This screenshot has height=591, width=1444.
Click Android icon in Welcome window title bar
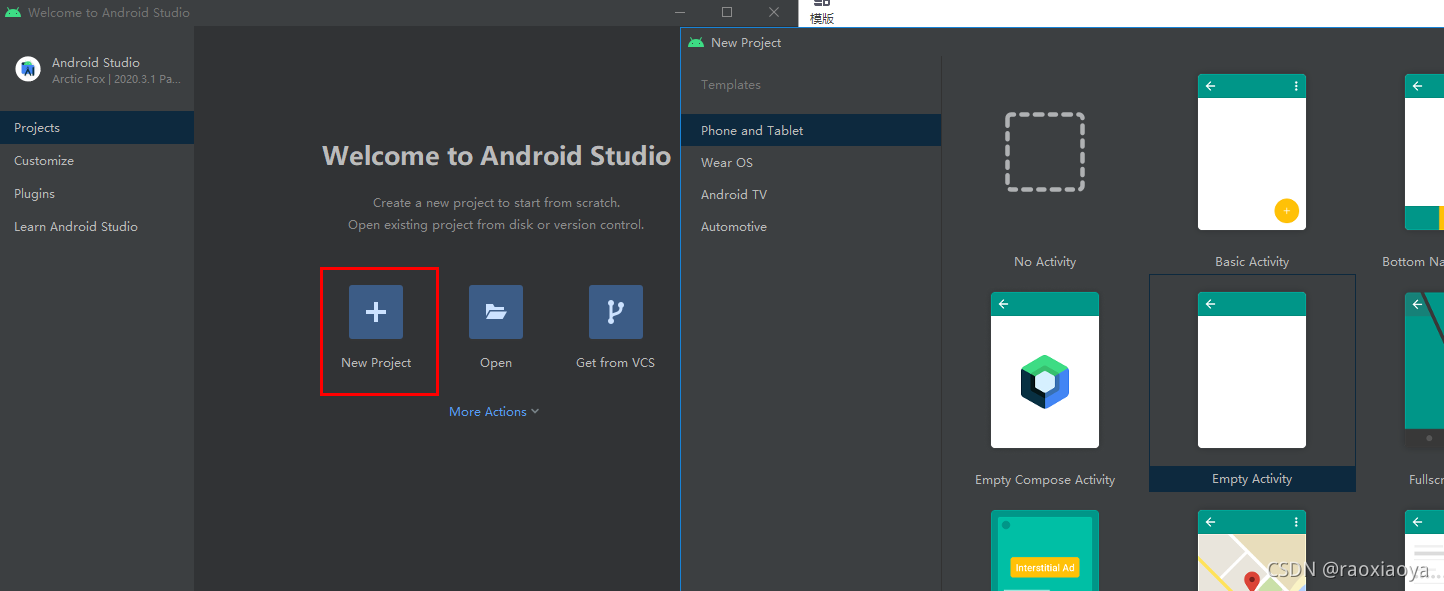(13, 13)
